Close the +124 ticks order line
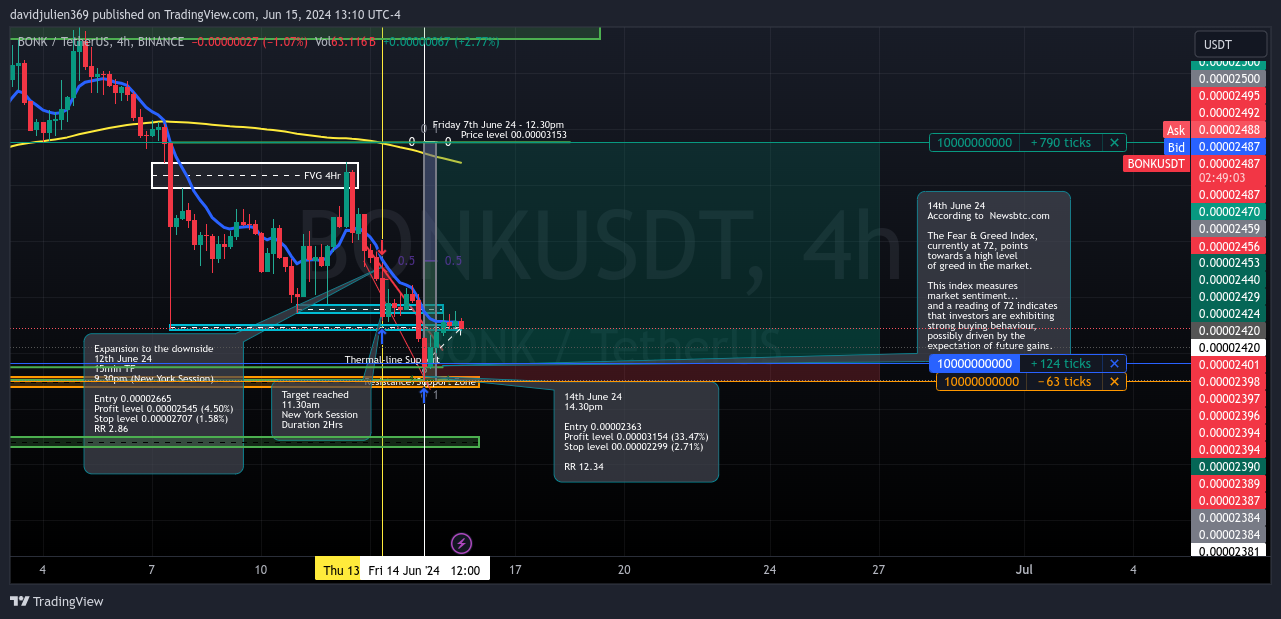1281x619 pixels. pyautogui.click(x=1114, y=364)
